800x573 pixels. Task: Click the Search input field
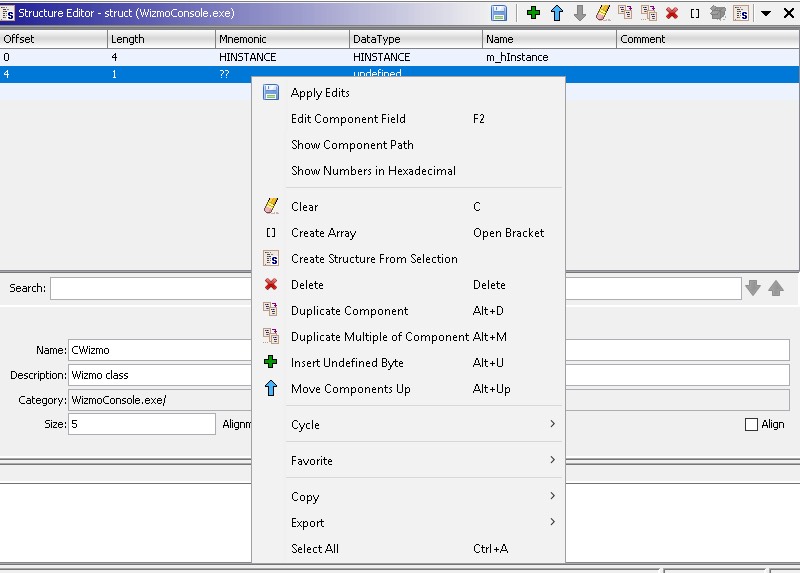[395, 288]
